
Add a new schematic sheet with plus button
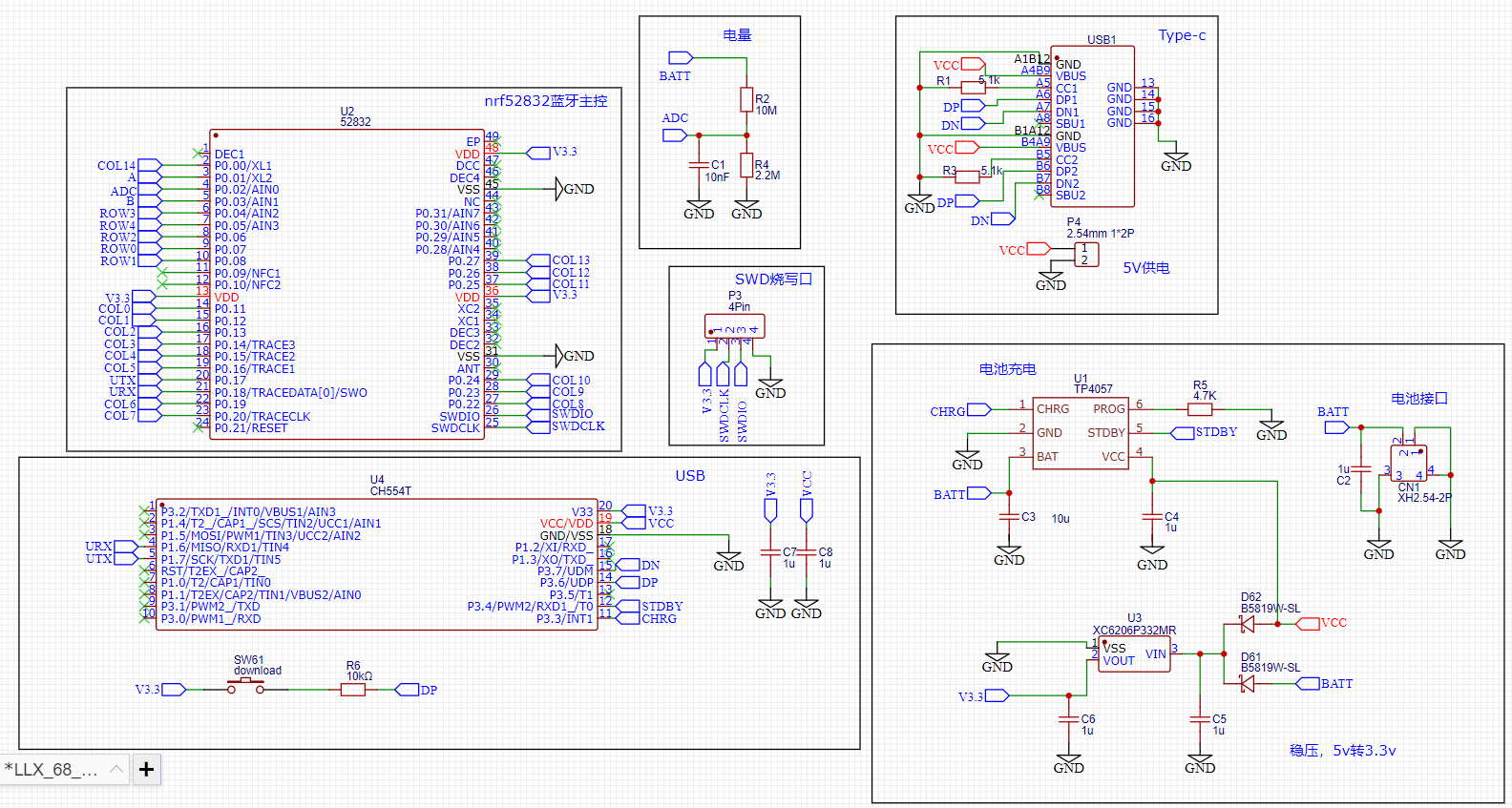point(146,769)
